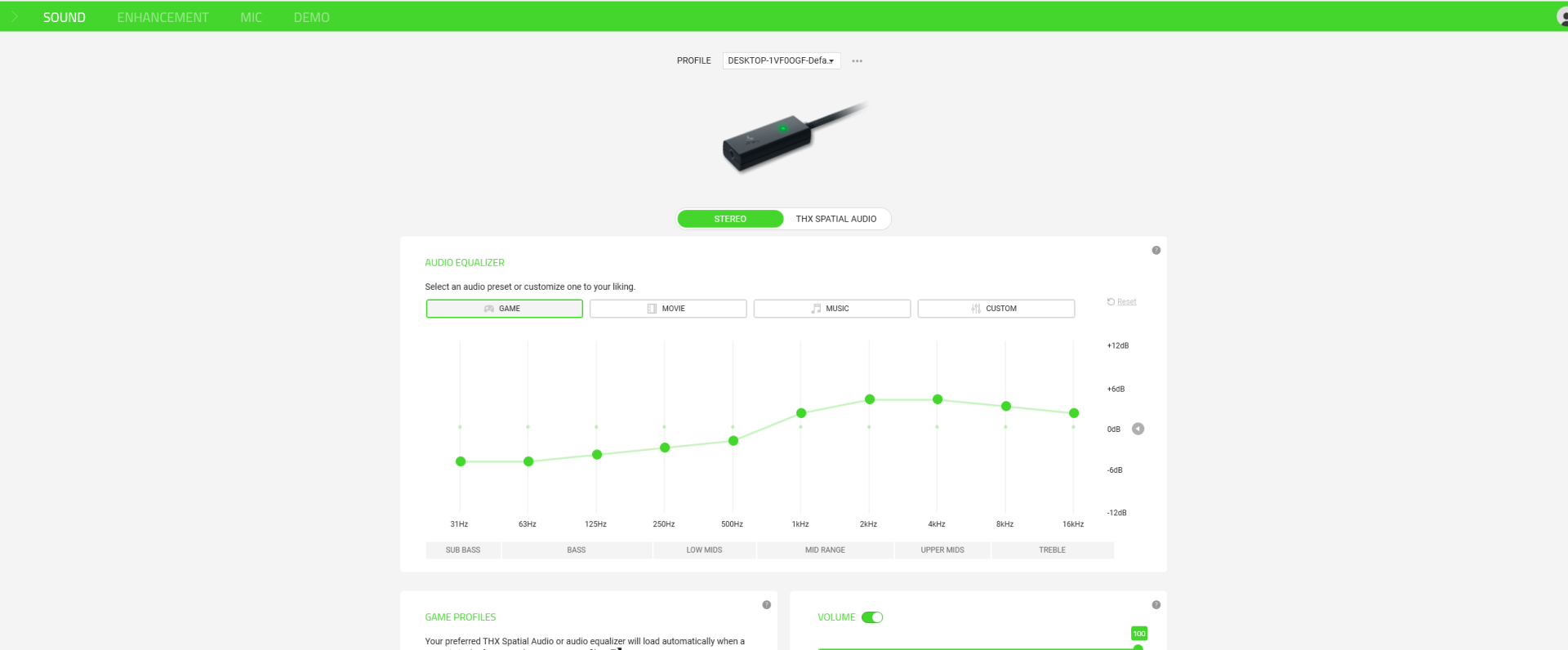The width and height of the screenshot is (1568, 650).
Task: Open the profile more options ellipsis
Action: [x=857, y=61]
